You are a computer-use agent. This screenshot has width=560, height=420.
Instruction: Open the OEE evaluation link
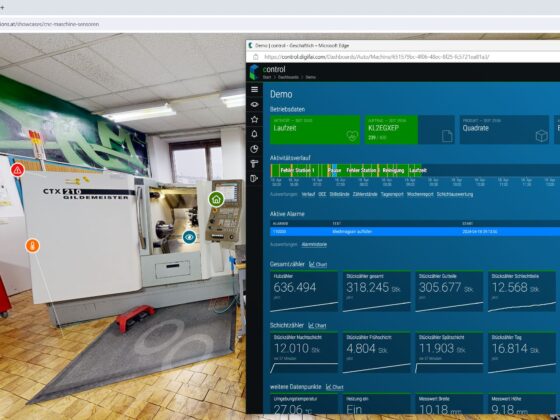322,194
